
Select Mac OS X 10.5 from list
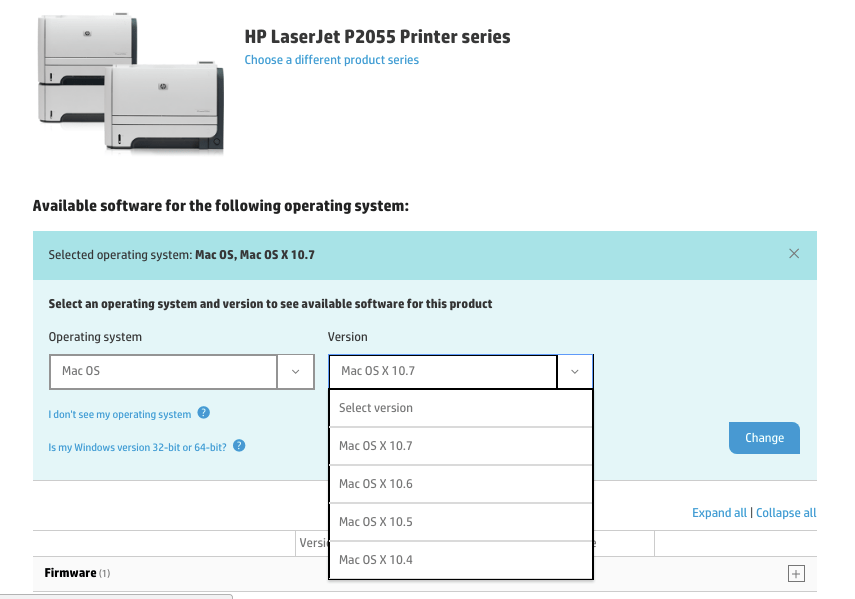pos(461,522)
